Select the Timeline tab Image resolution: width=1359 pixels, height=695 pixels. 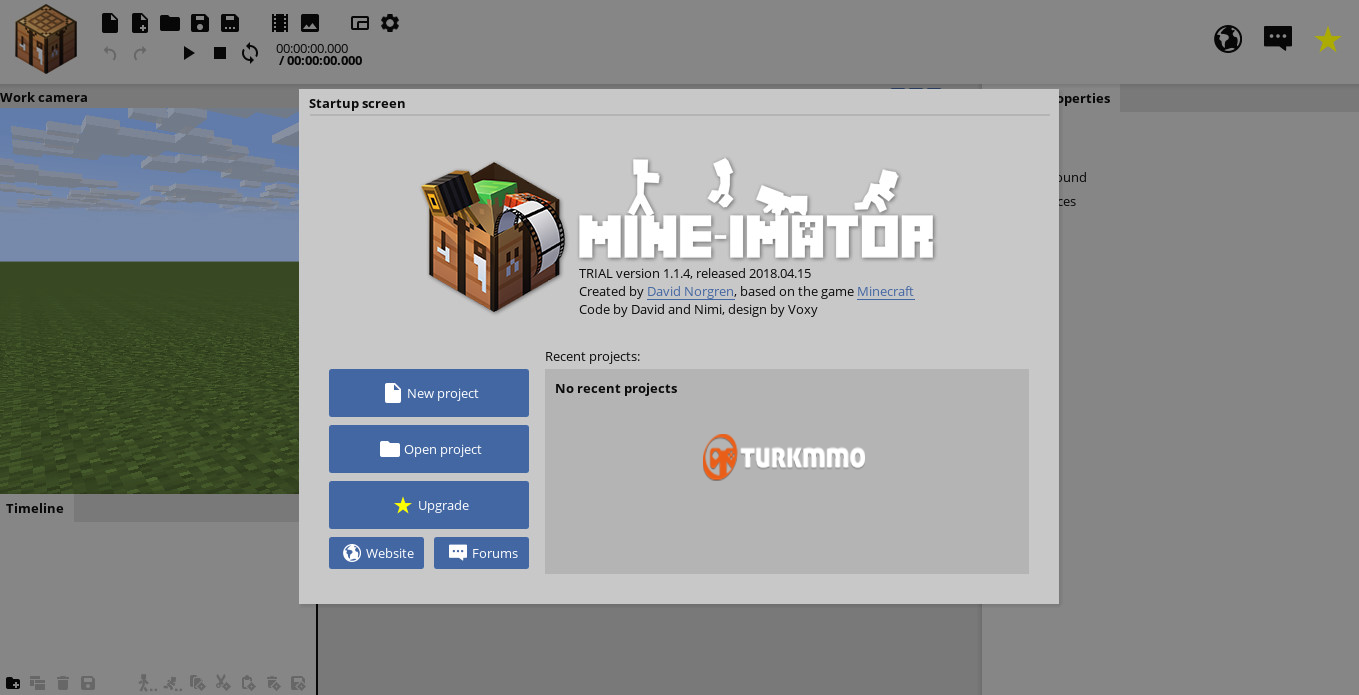point(35,508)
